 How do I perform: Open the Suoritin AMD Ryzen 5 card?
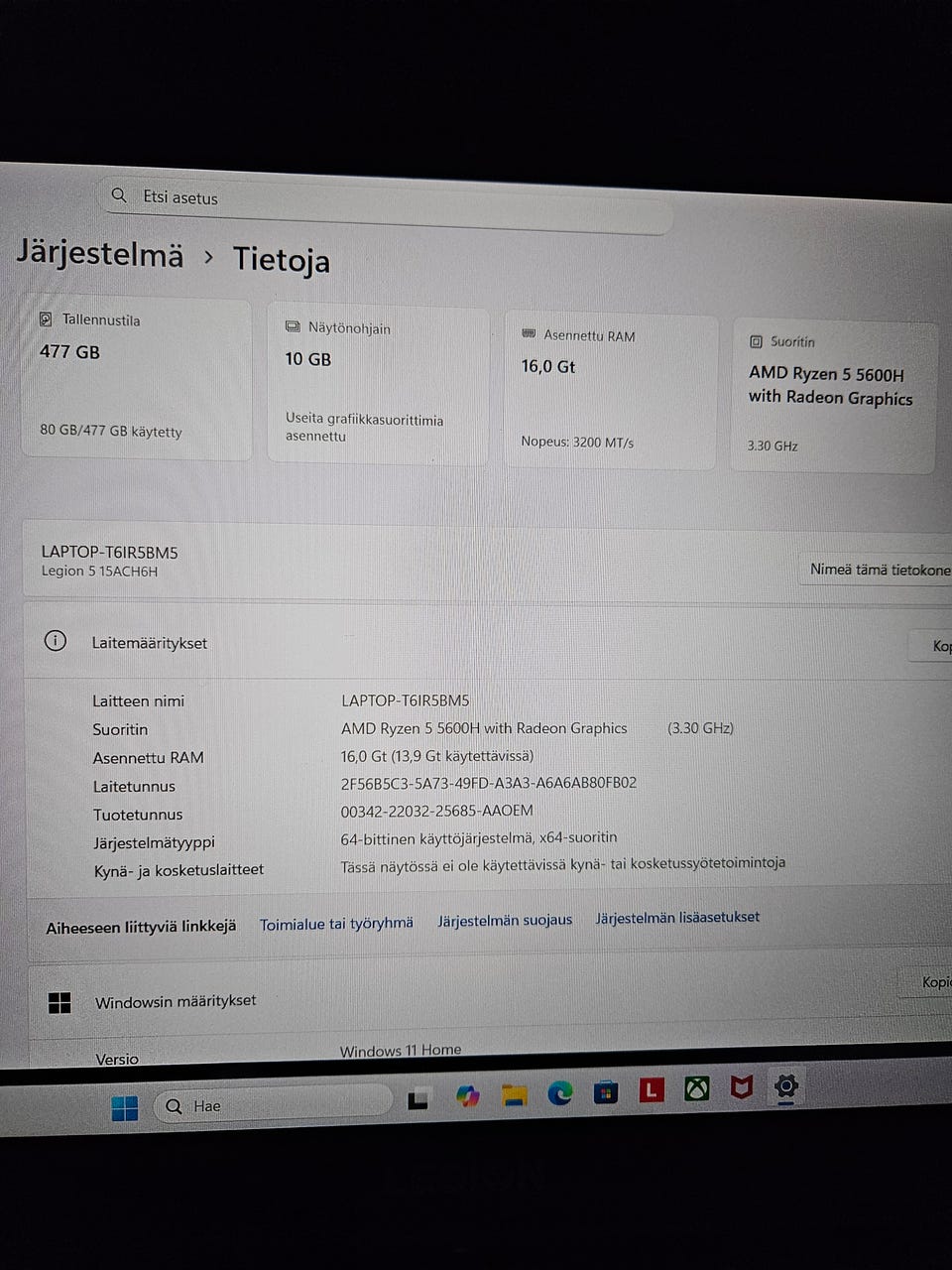coord(834,397)
